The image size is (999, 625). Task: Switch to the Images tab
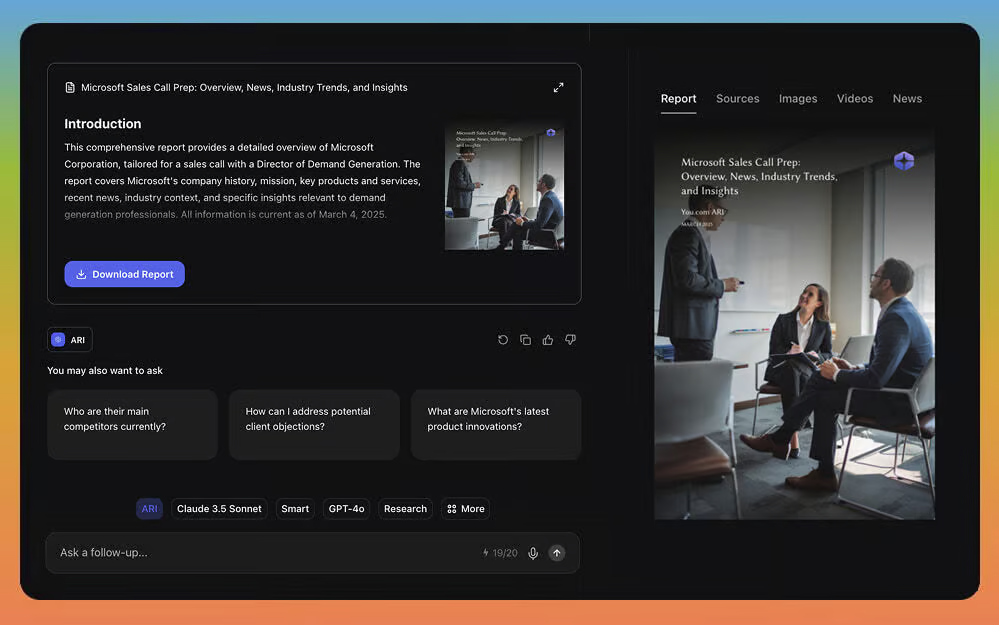tap(798, 99)
